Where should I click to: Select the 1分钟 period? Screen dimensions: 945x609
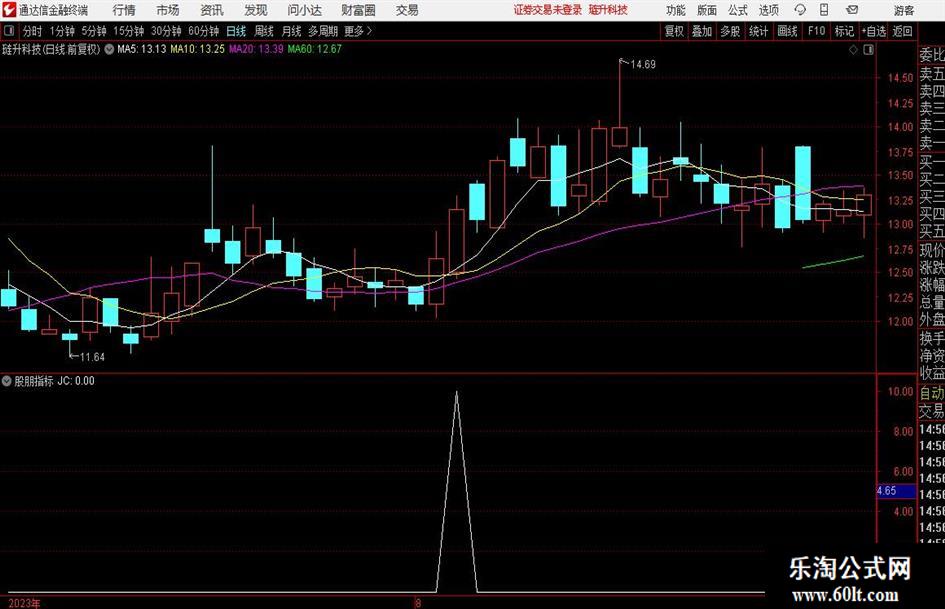(61, 31)
